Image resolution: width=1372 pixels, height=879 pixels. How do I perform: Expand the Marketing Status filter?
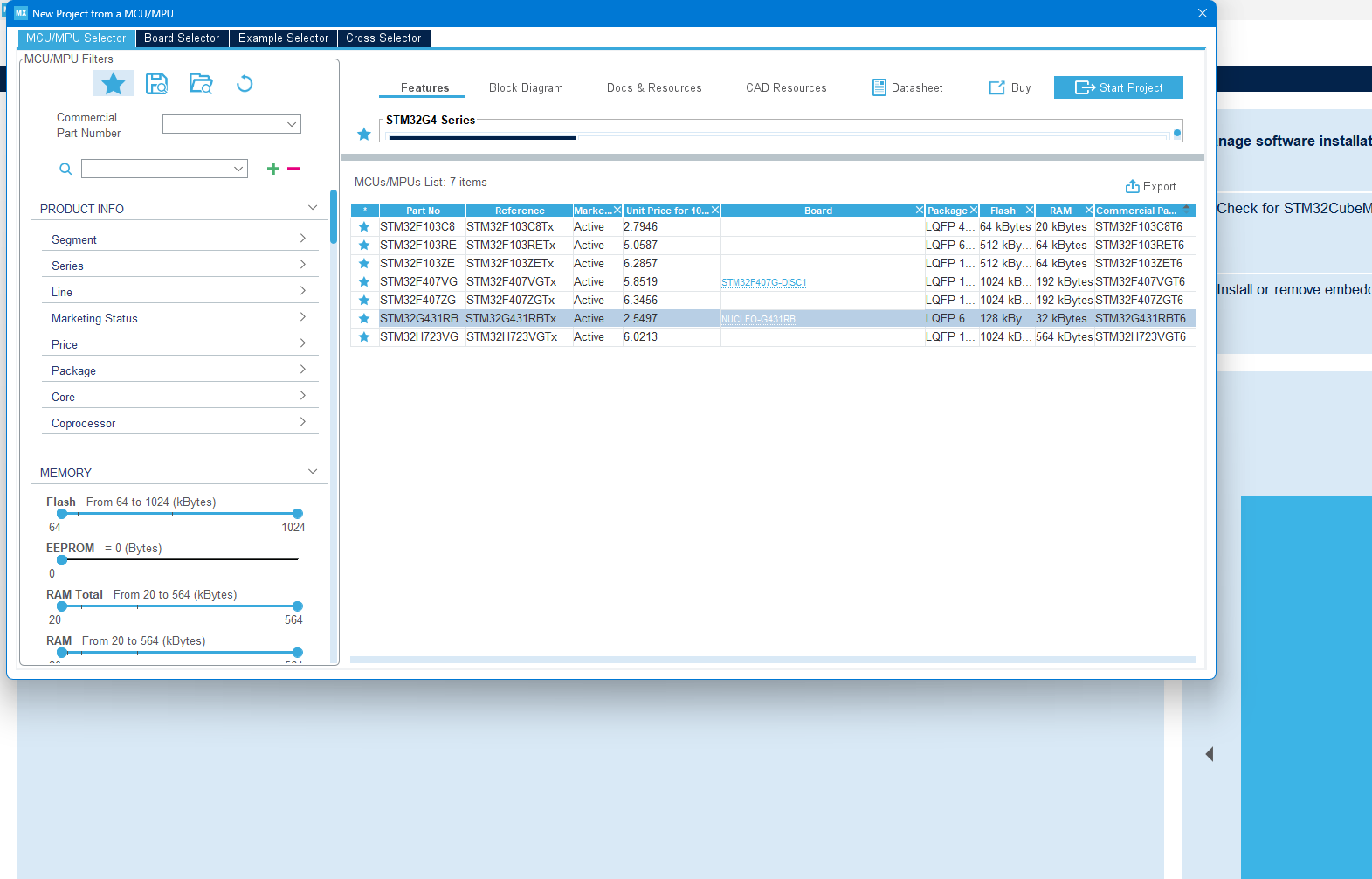302,317
